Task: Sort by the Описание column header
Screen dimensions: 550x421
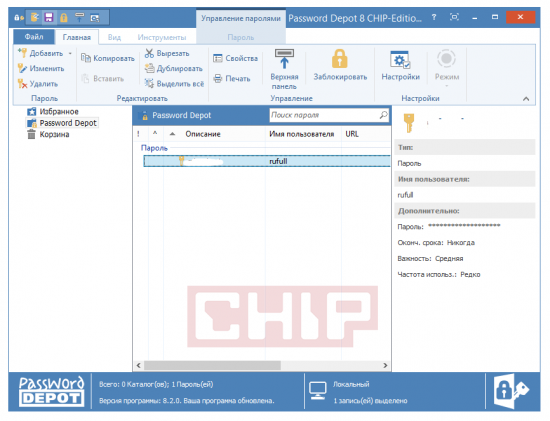Action: [203, 134]
